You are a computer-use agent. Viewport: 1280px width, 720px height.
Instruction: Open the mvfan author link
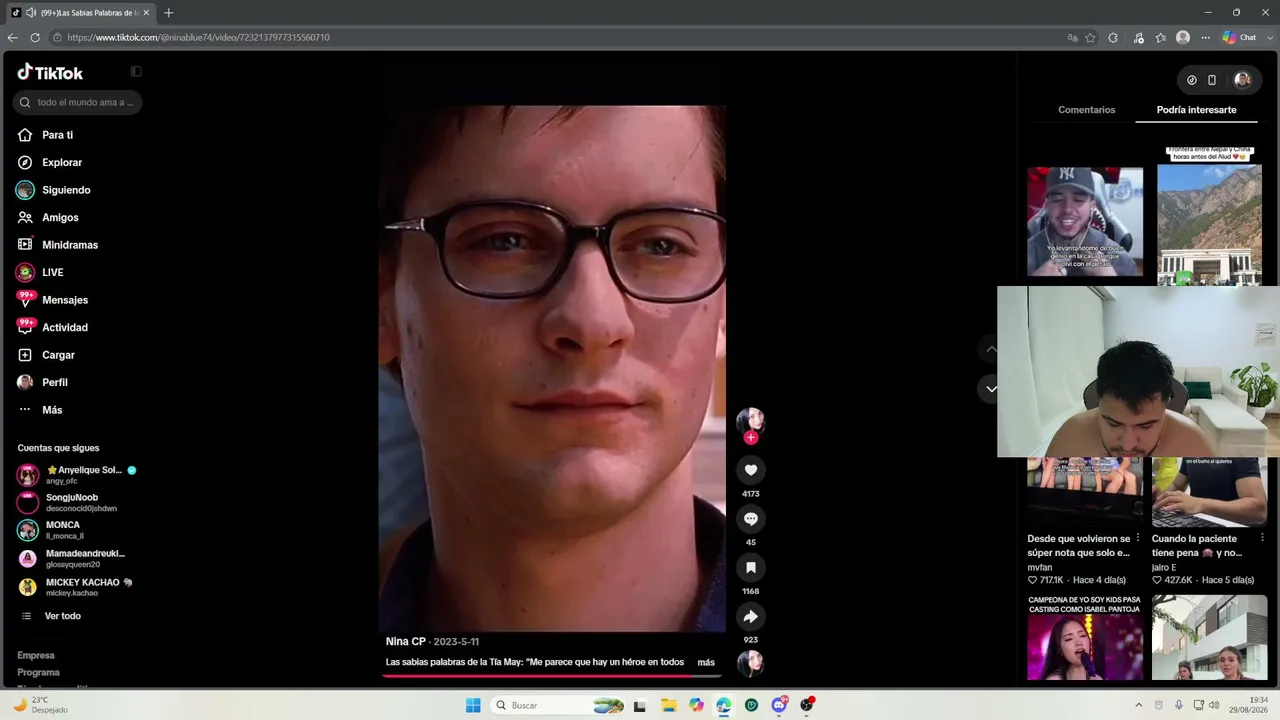tap(1040, 567)
